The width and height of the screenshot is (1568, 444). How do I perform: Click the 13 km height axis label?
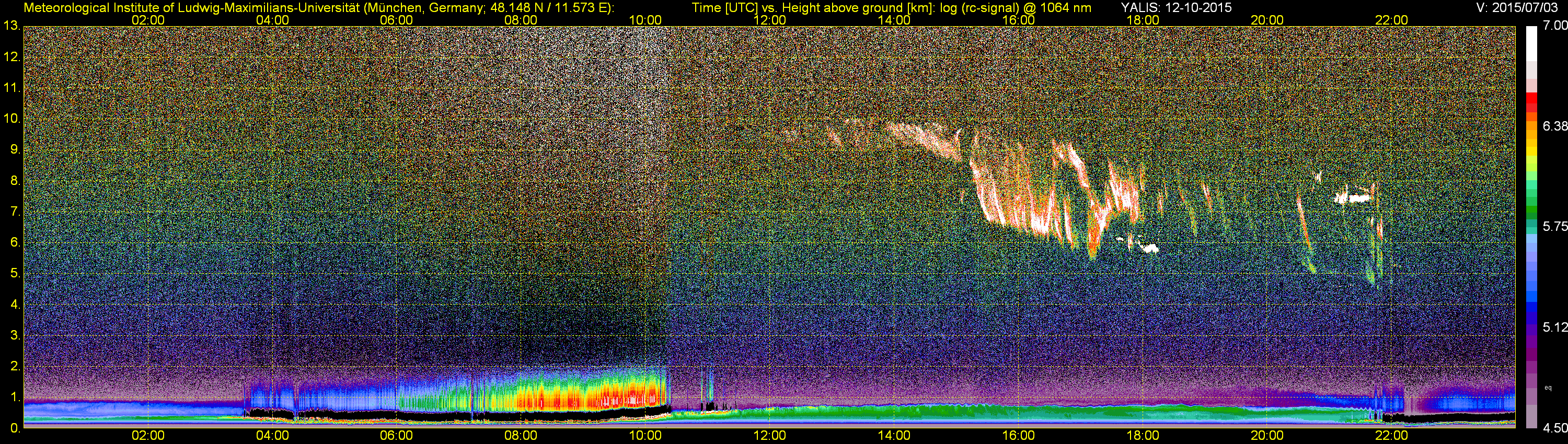point(11,26)
